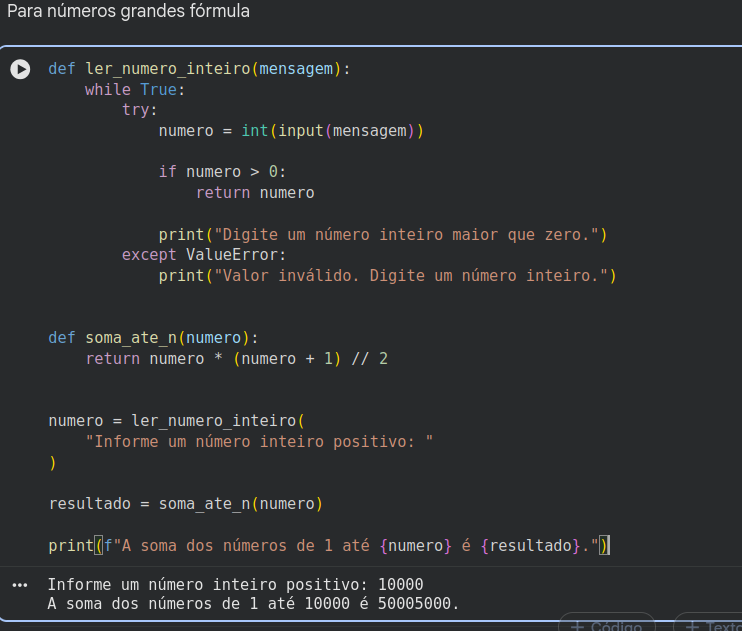Click the 'return numero' line inside the if block
Screen dimensions: 742x631
(255, 193)
